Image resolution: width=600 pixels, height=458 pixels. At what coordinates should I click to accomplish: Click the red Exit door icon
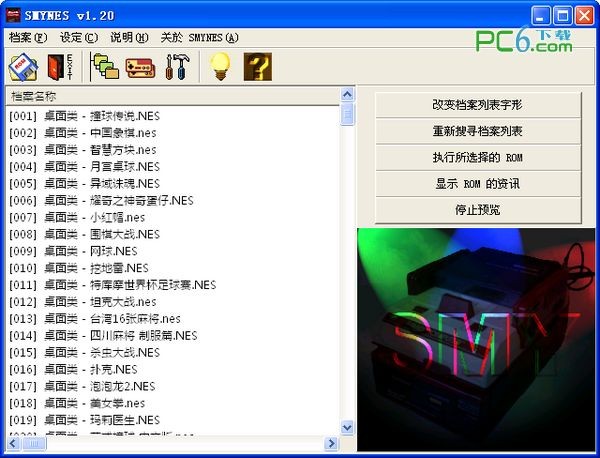click(60, 67)
